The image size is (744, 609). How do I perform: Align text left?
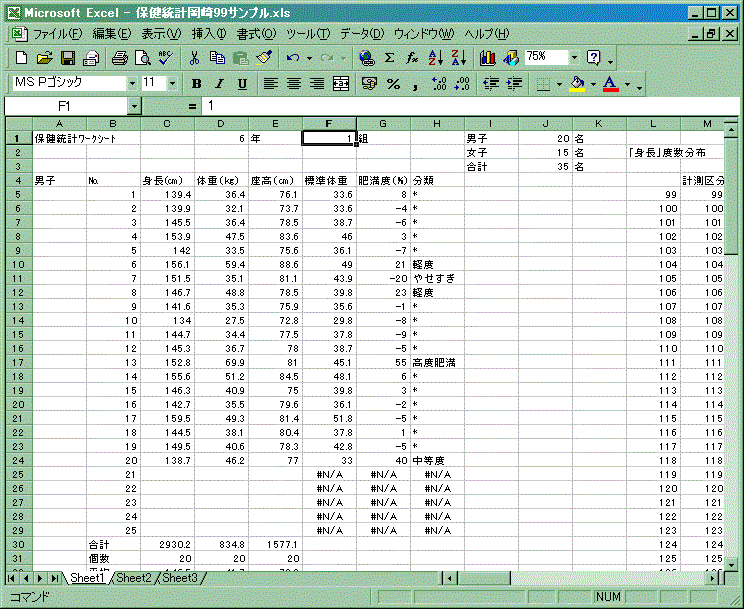[270, 84]
